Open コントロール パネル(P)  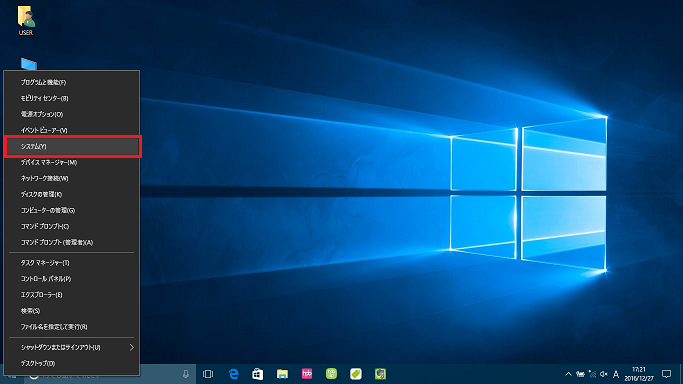[72, 279]
